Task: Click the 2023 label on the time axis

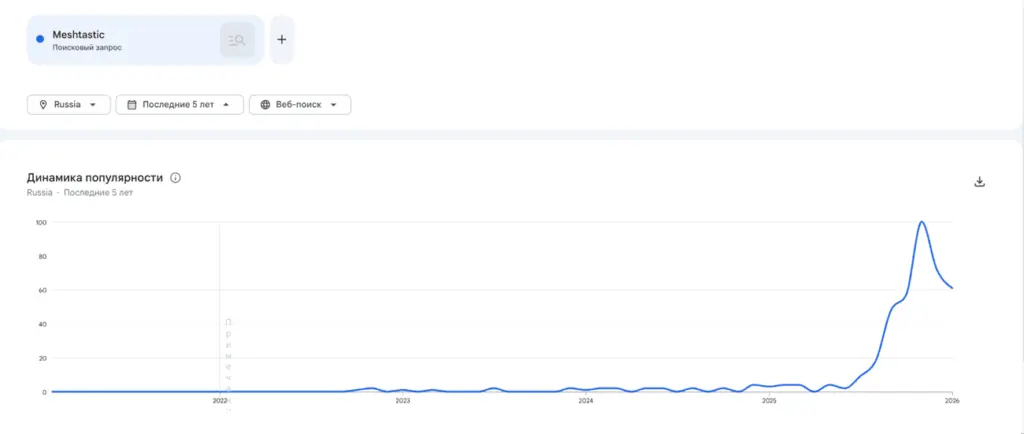Action: pos(402,401)
